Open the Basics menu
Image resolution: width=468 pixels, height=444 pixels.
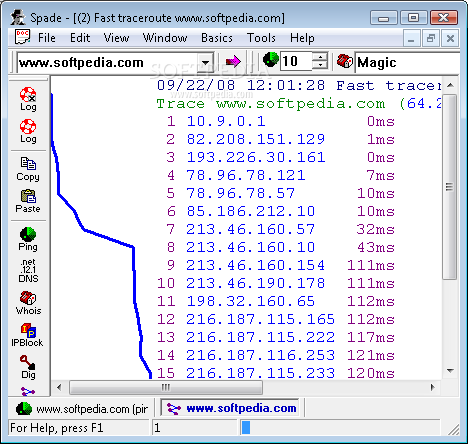[217, 38]
